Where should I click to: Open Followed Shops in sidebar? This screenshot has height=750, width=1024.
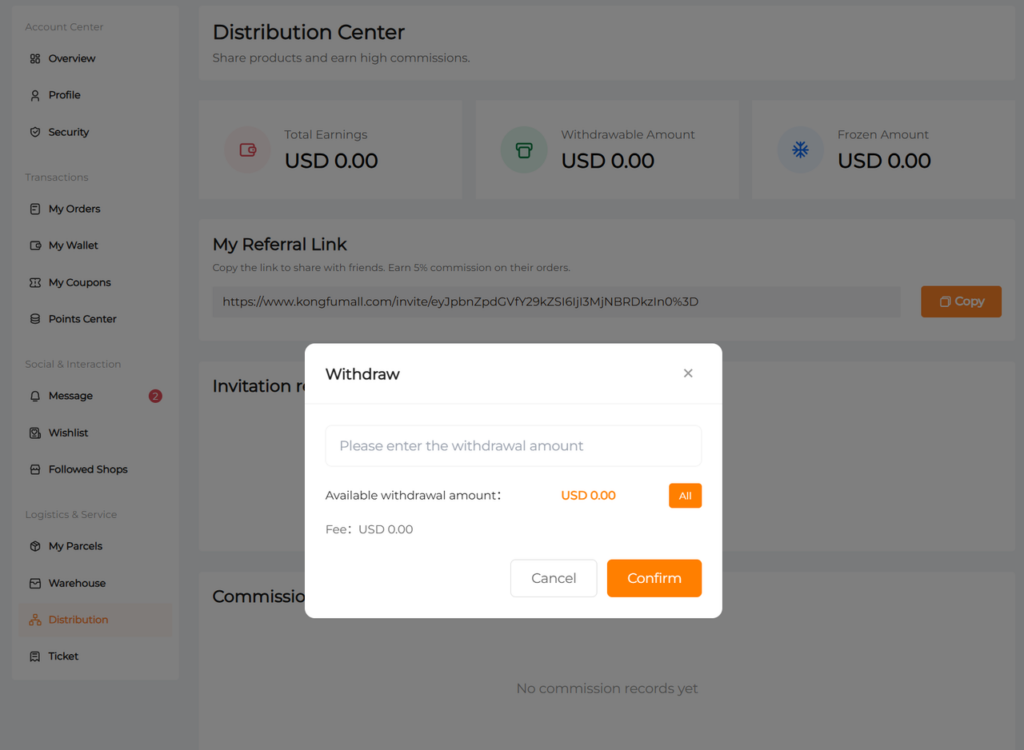[88, 469]
